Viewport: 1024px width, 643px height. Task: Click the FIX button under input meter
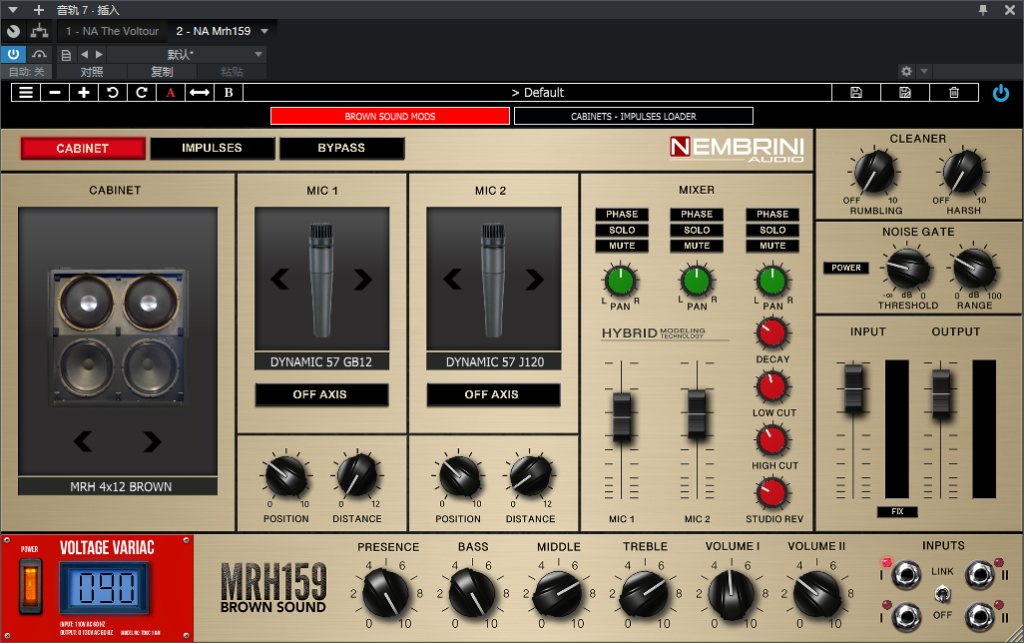[x=897, y=512]
